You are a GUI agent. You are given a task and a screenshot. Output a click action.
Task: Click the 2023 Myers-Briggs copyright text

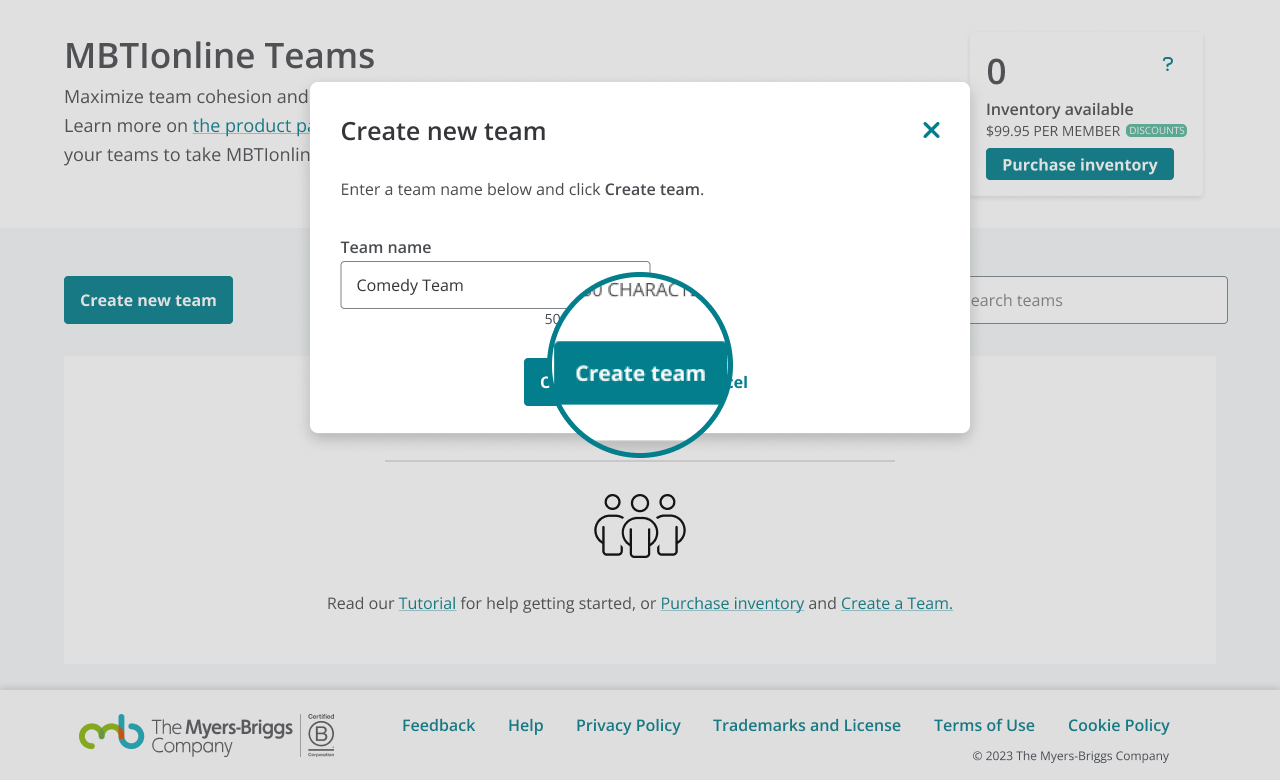[x=1071, y=756]
